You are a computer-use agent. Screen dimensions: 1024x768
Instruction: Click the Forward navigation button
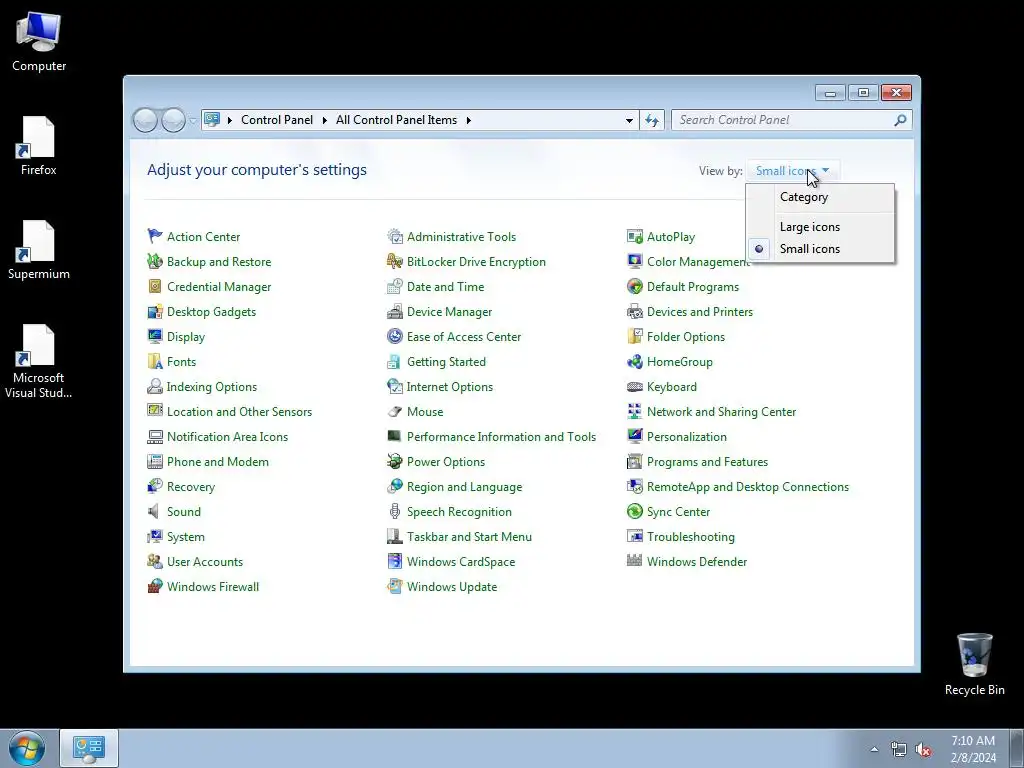[x=174, y=120]
